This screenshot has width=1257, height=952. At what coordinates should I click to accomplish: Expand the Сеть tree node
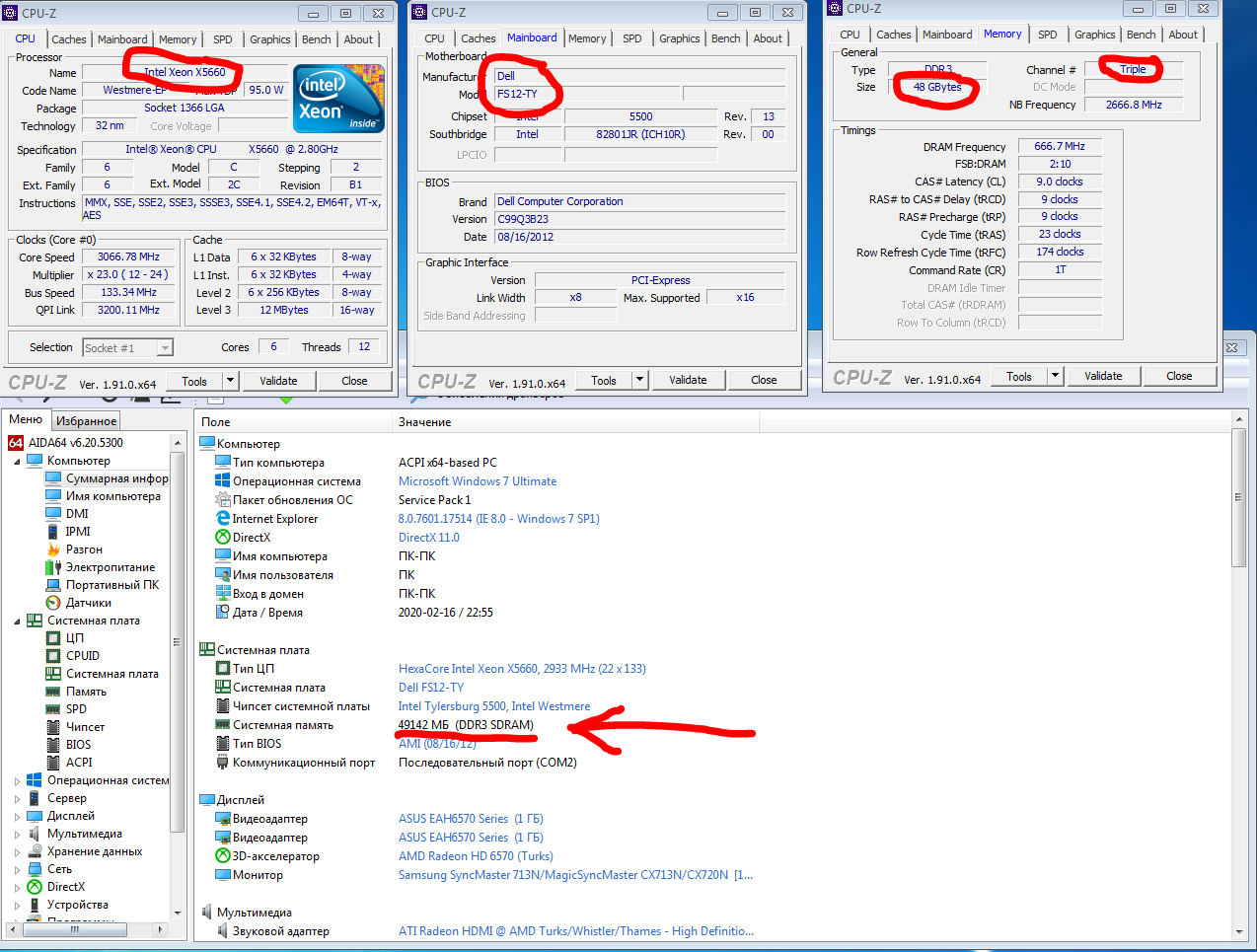click(x=17, y=870)
